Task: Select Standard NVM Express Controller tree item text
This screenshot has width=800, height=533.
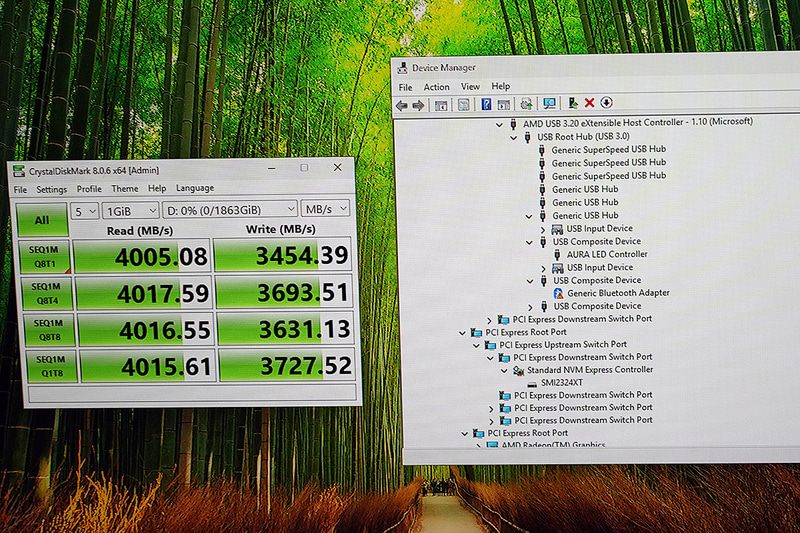Action: (590, 370)
